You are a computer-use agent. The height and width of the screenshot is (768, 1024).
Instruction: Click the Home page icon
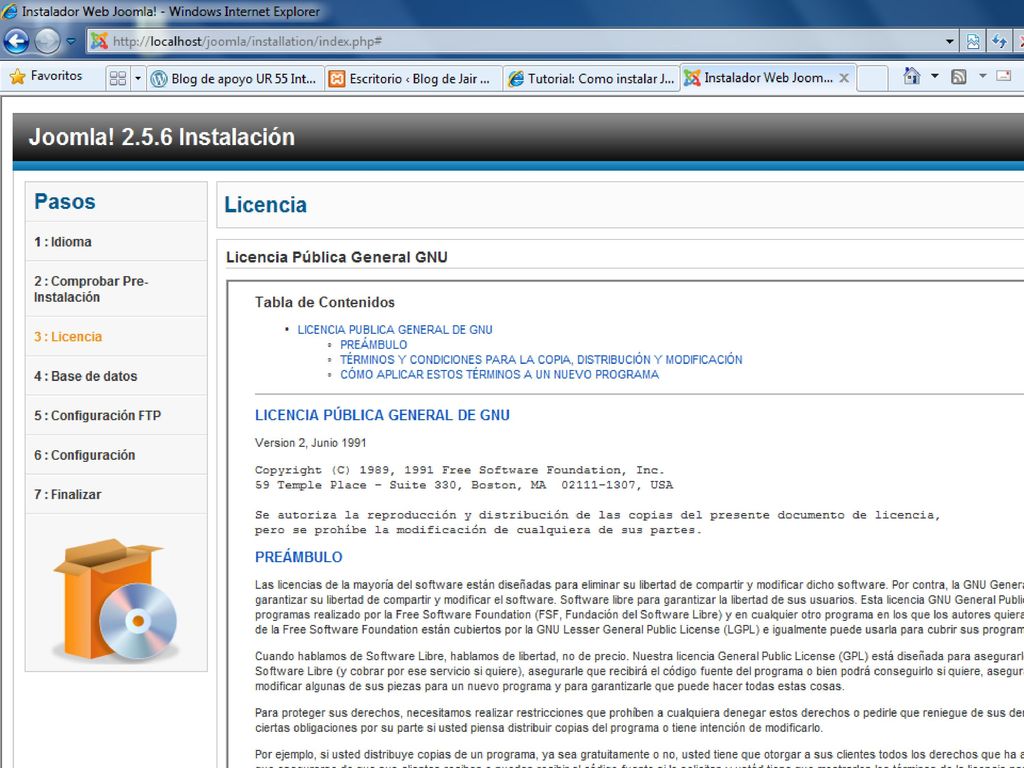pos(912,76)
